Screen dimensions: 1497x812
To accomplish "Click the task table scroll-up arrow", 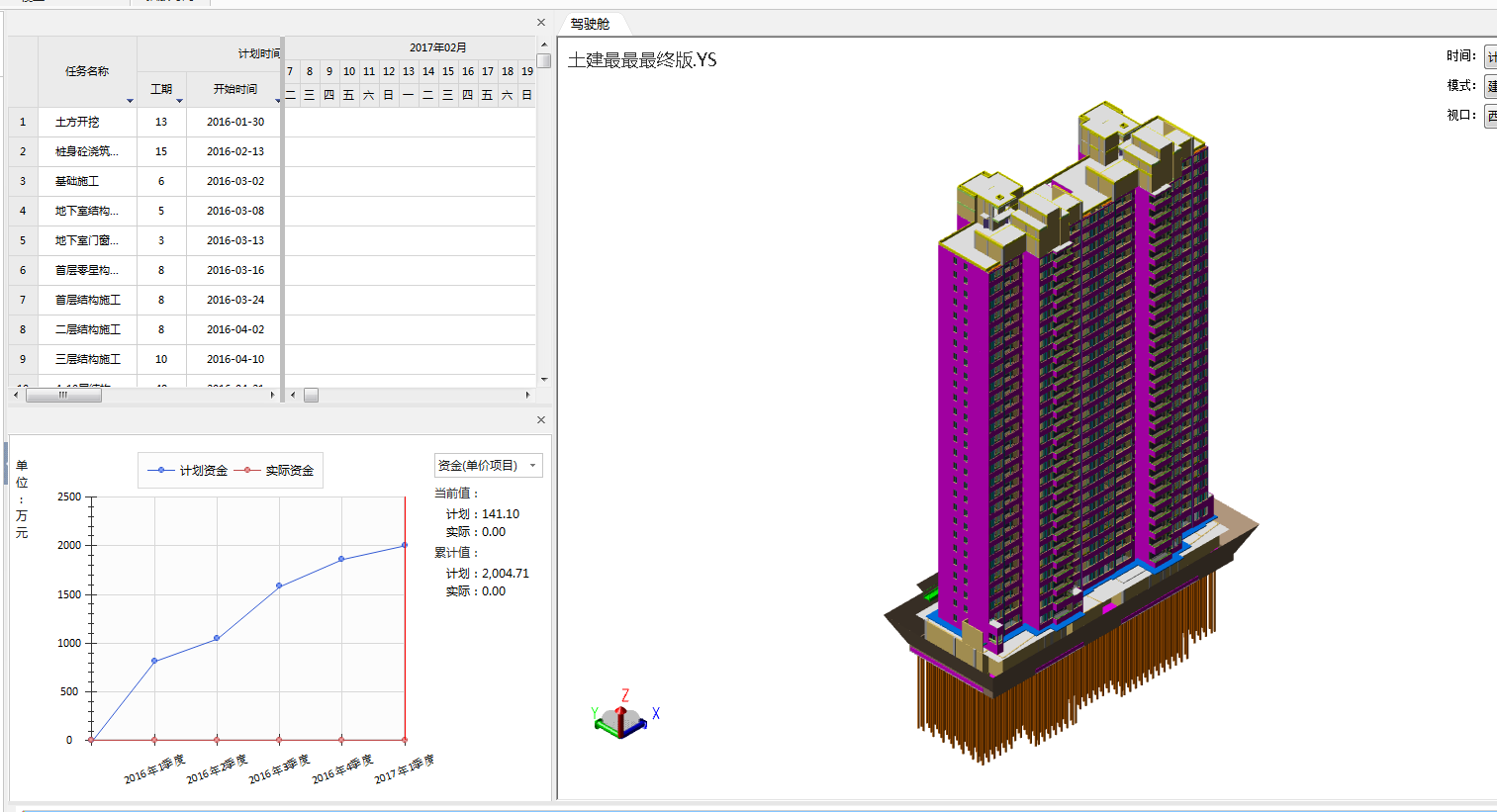I will pyautogui.click(x=544, y=45).
